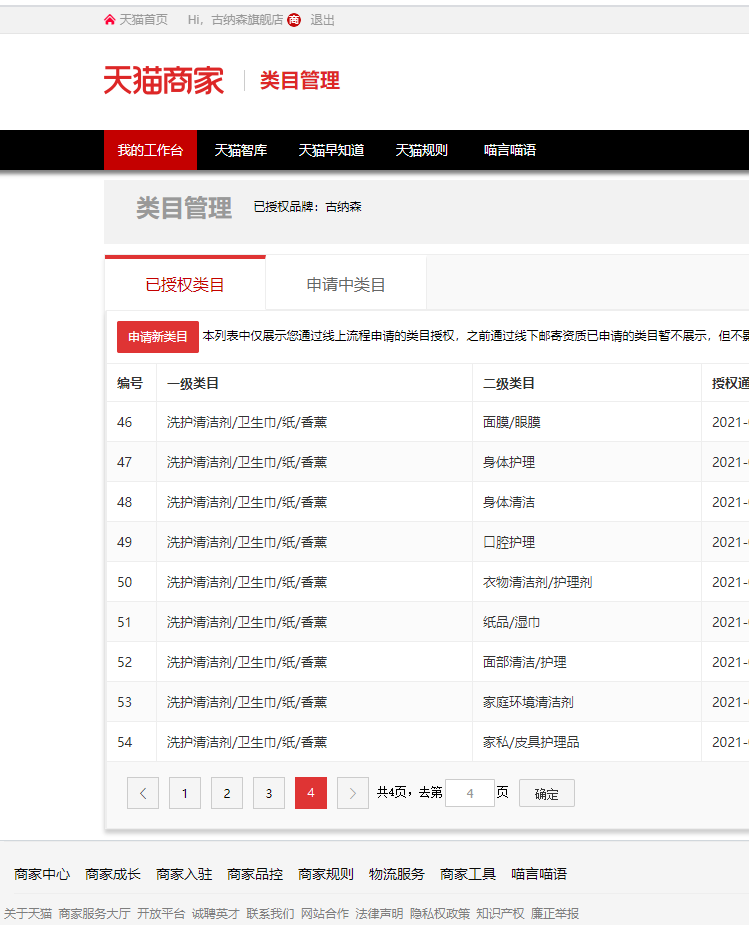Switch to 申请中类目 tab
The image size is (749, 925).
(x=346, y=284)
